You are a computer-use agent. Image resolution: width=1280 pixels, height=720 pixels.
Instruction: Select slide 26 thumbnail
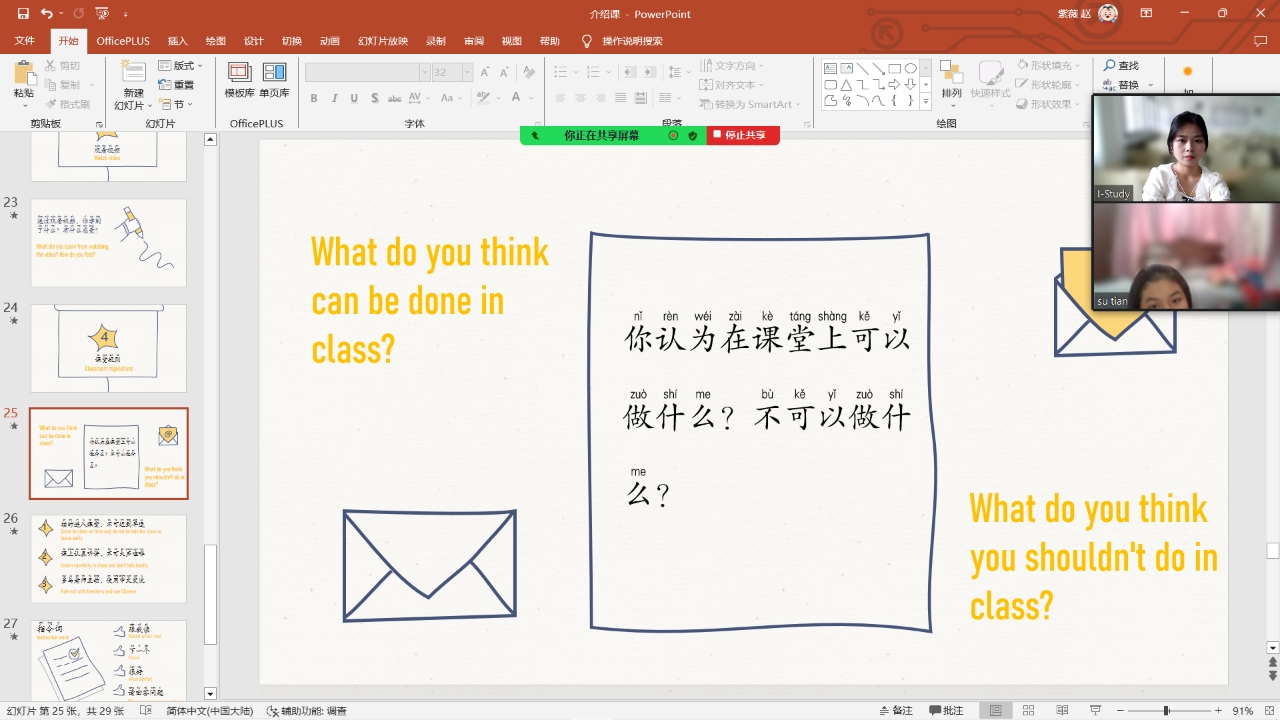(108, 559)
